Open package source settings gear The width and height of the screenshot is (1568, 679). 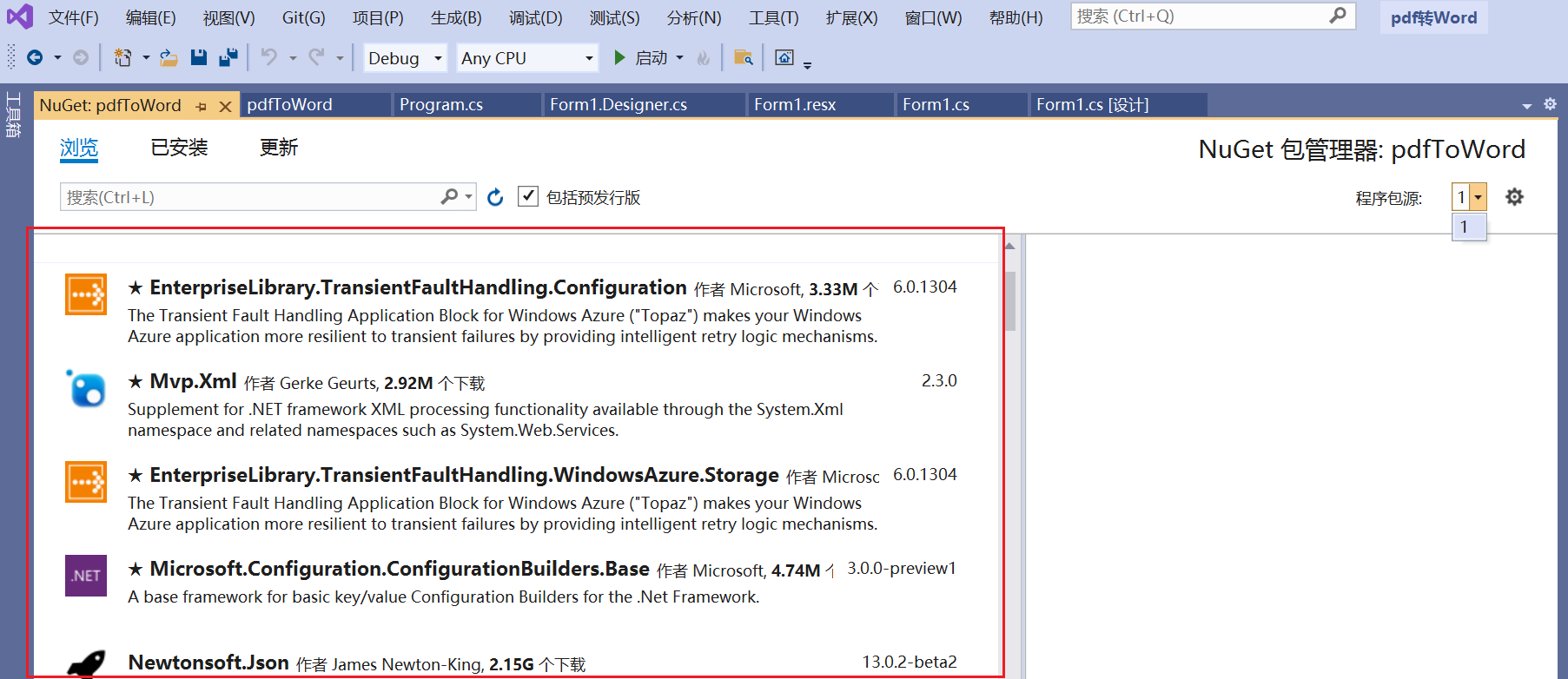coord(1514,197)
